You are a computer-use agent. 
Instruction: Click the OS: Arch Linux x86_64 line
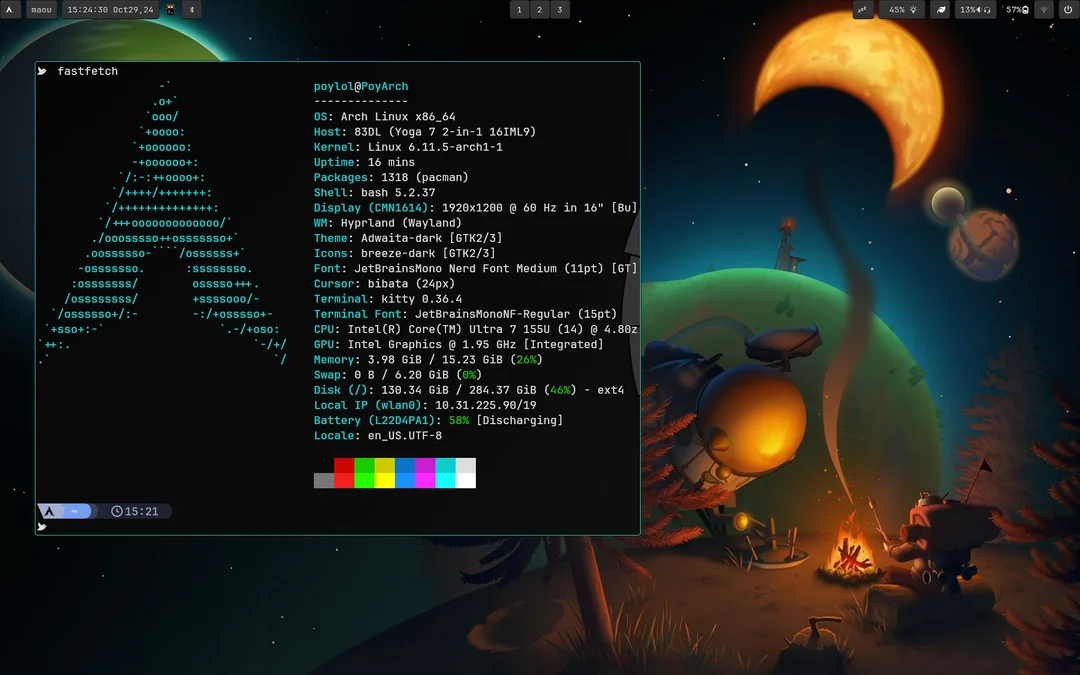point(384,116)
